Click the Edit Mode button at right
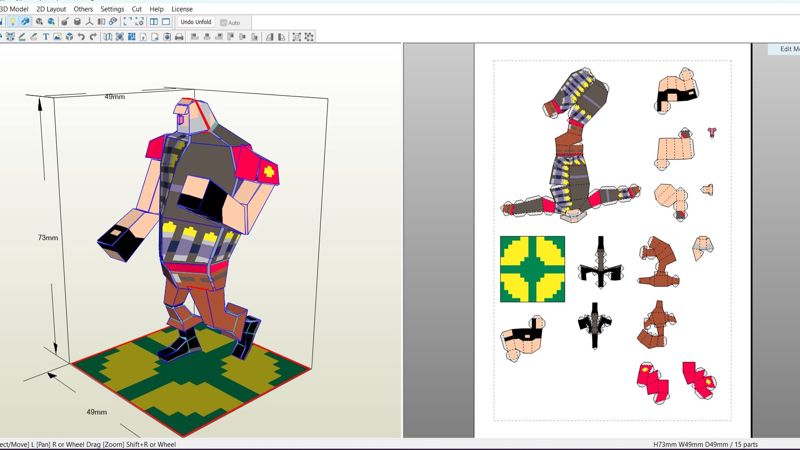 785,49
